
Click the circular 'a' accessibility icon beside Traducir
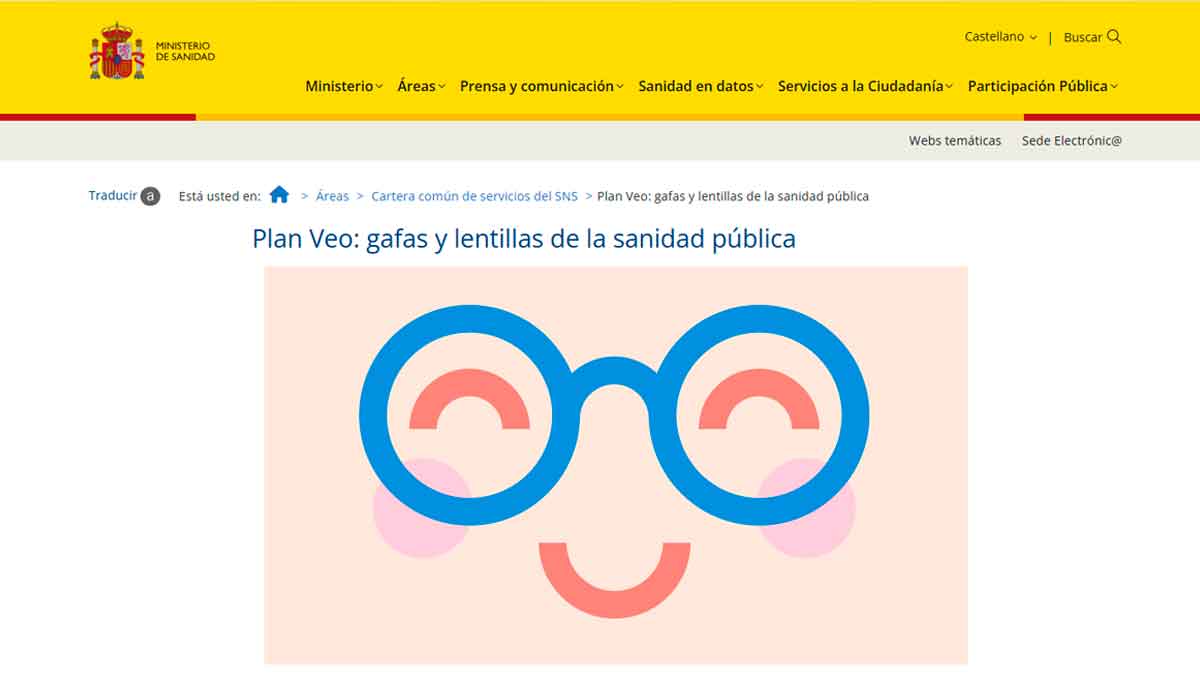pyautogui.click(x=150, y=197)
